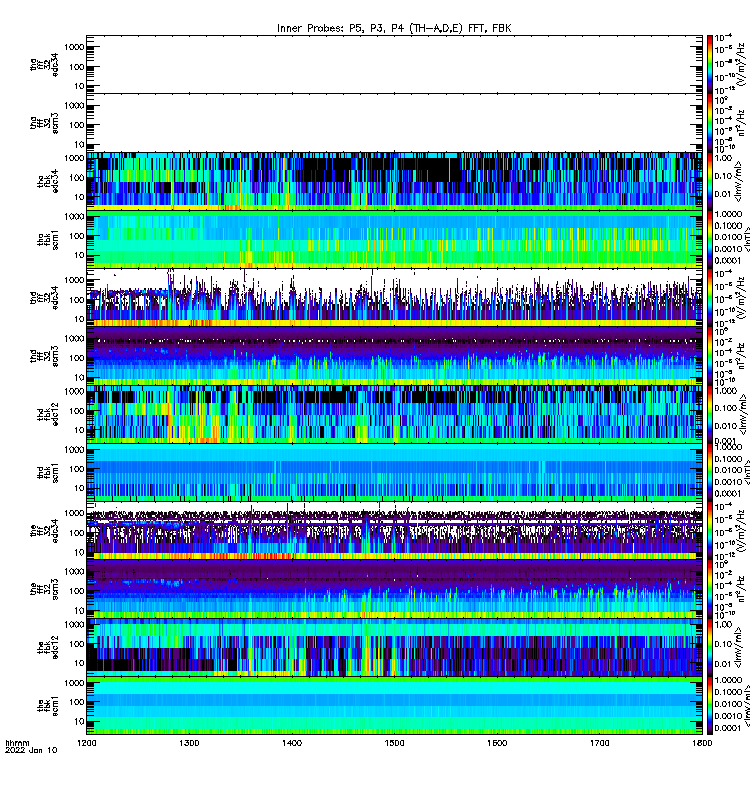Click the colorbar beside thd fbk edc12 panel
This screenshot has height=800, width=750.
[710, 414]
